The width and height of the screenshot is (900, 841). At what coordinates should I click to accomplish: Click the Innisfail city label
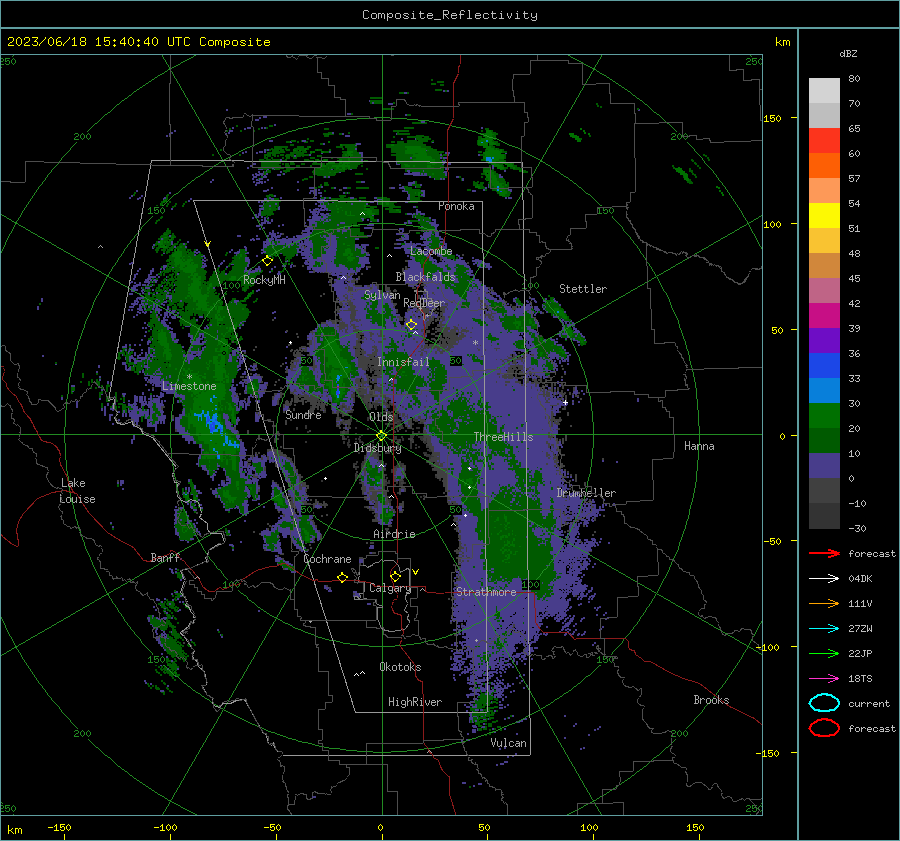pos(403,362)
